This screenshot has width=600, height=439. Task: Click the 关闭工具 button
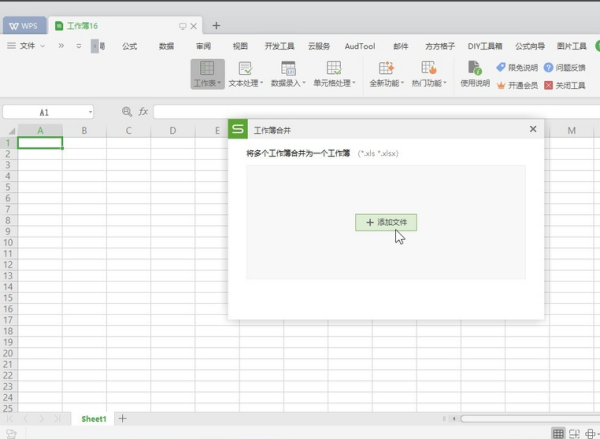(563, 85)
